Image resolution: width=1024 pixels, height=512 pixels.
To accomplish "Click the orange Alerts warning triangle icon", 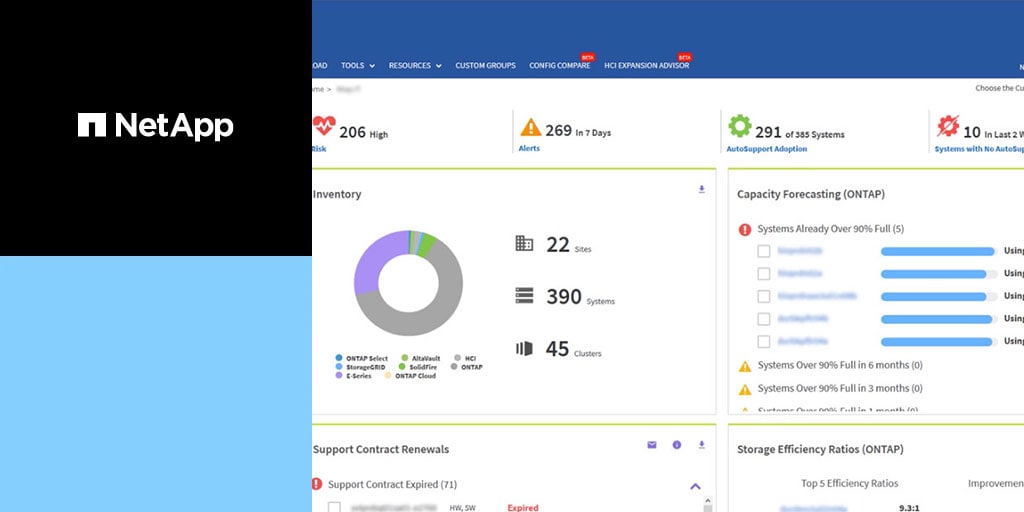I will click(530, 128).
